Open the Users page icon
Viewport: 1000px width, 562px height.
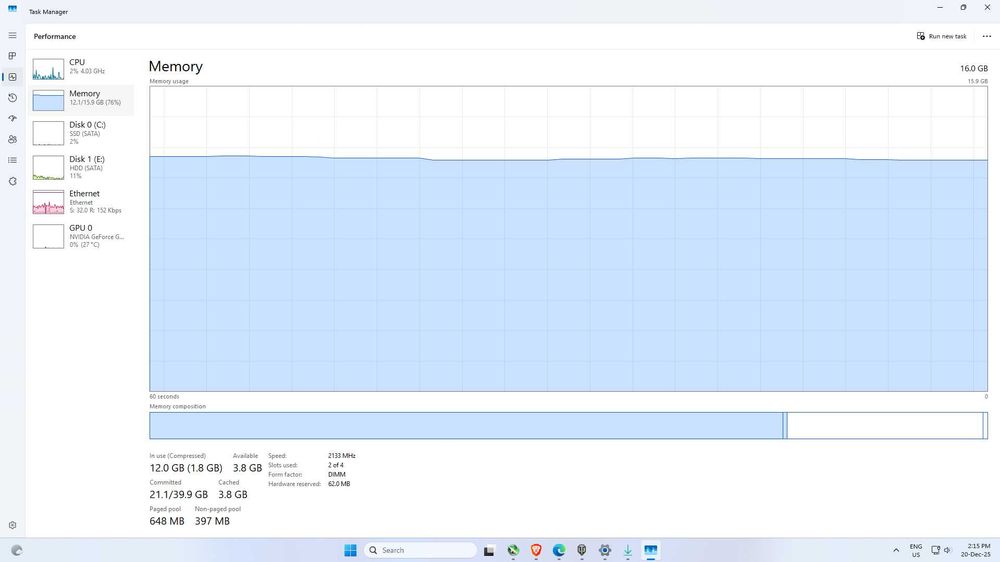[12, 139]
